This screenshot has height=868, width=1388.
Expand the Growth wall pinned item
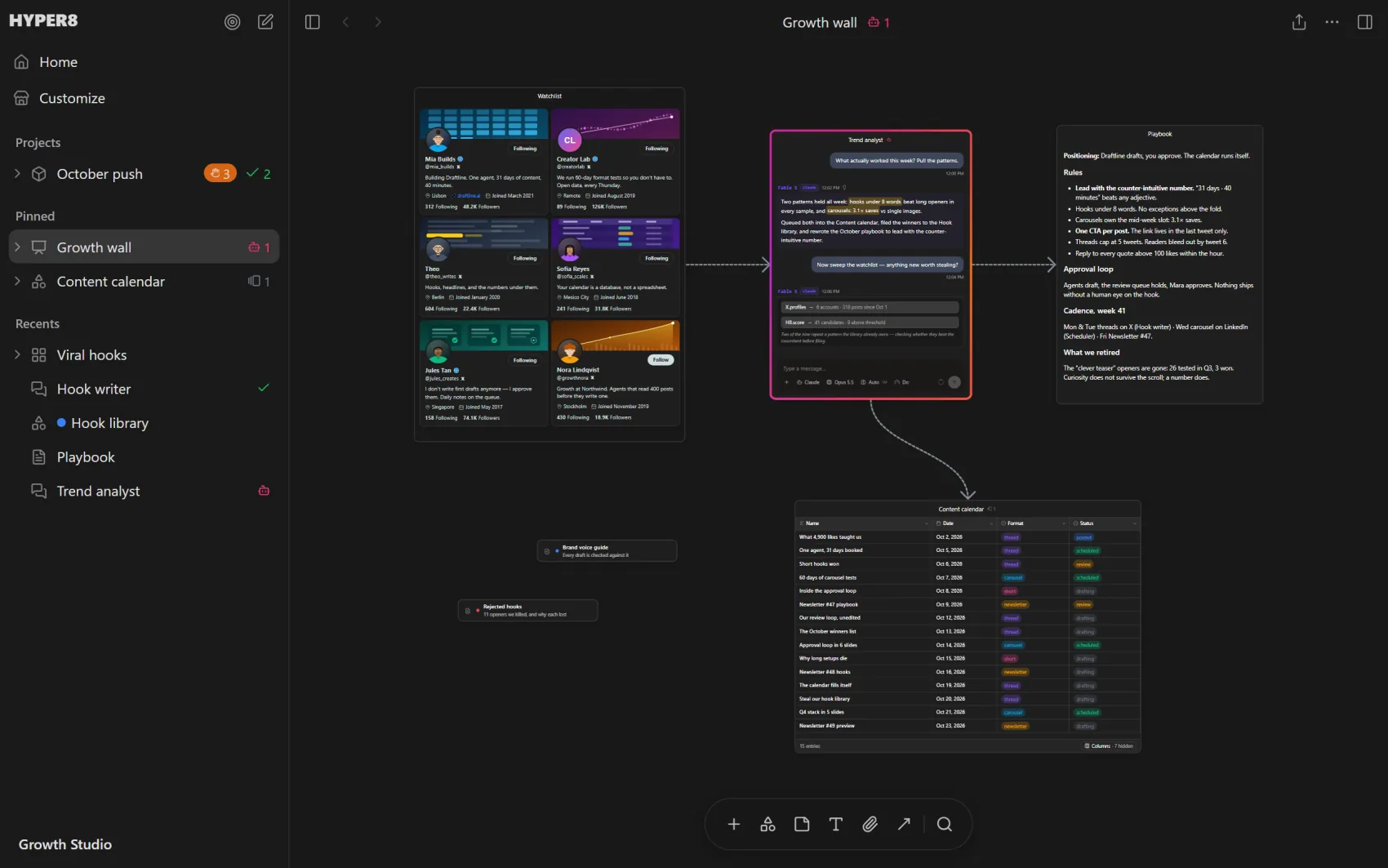(x=17, y=247)
